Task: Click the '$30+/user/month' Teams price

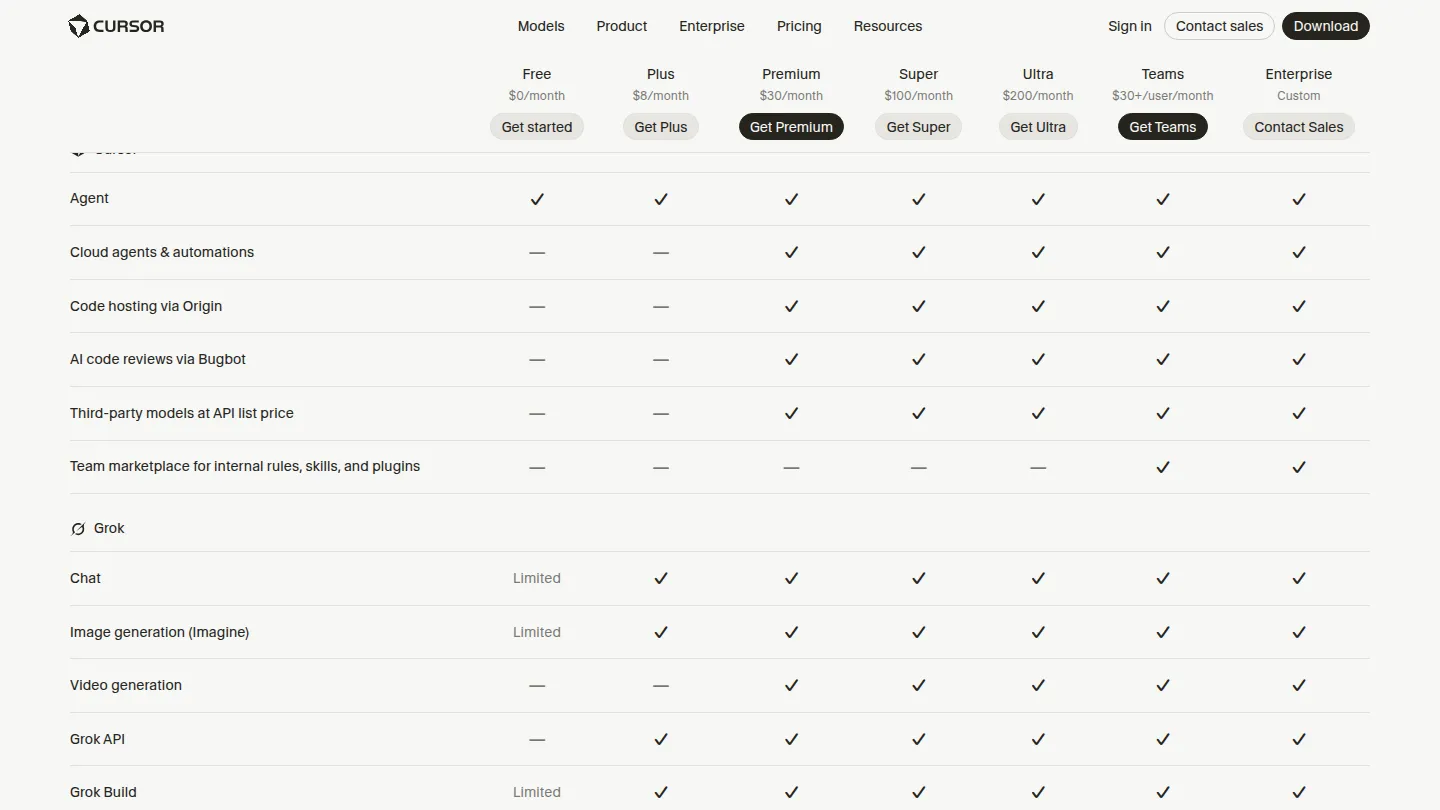Action: click(x=1163, y=96)
